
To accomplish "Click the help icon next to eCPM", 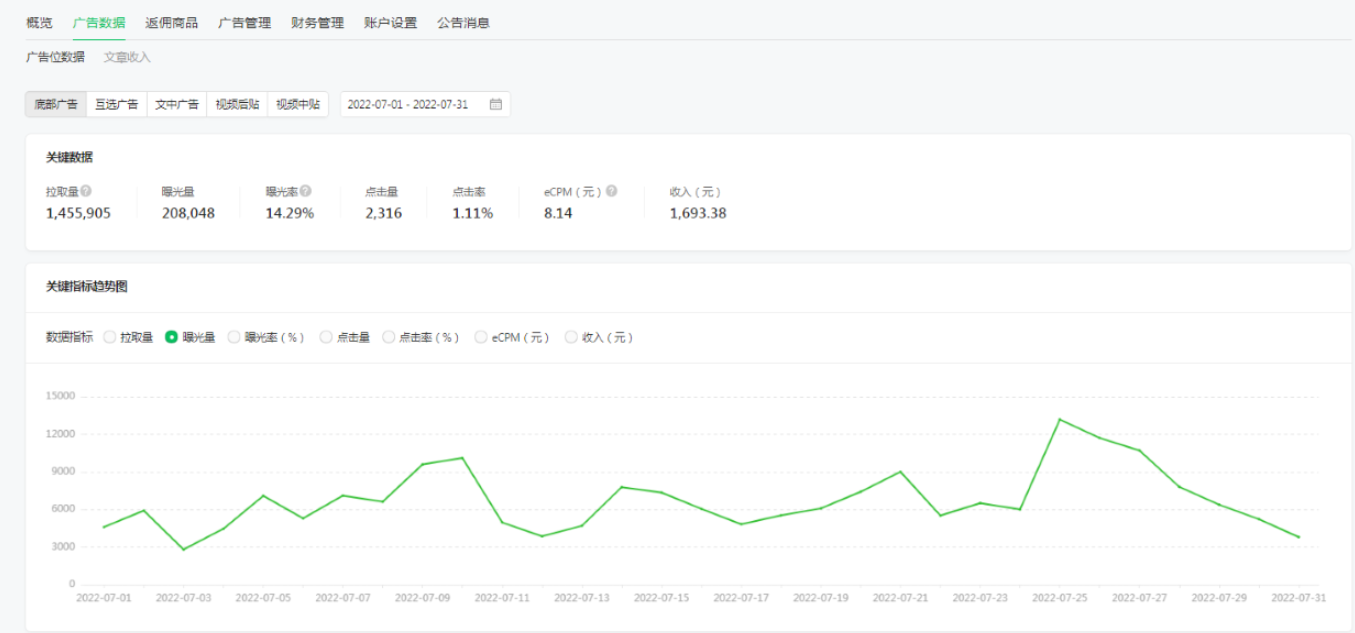I will 611,191.
